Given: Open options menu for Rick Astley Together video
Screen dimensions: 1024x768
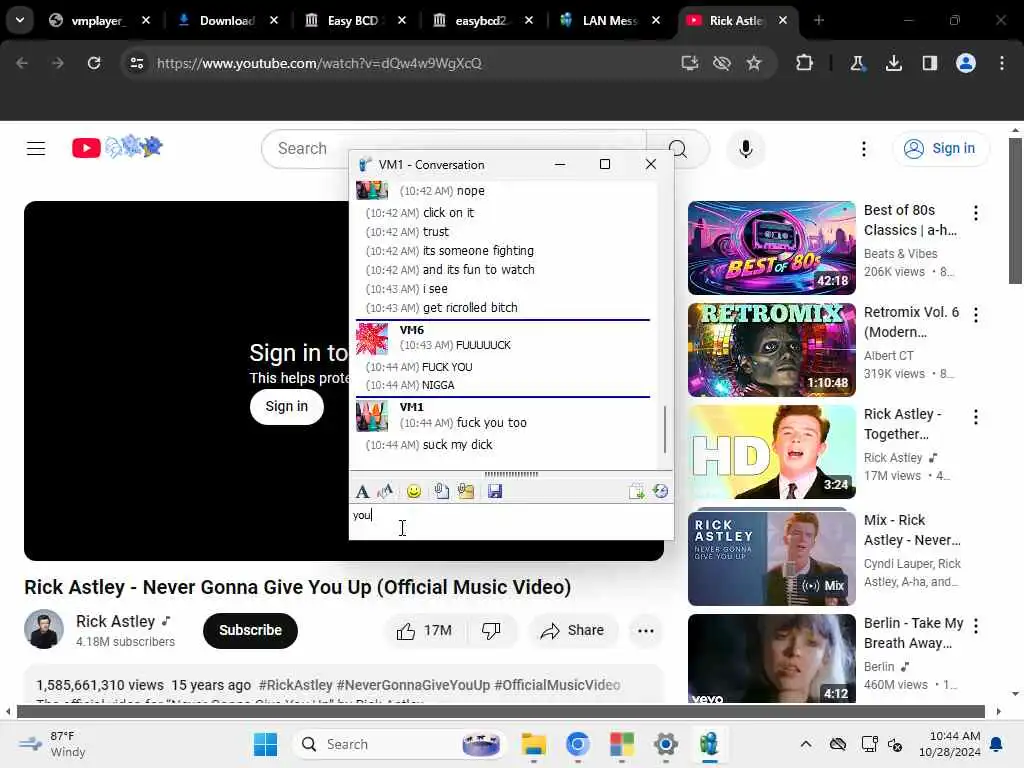Looking at the screenshot, I should (976, 417).
